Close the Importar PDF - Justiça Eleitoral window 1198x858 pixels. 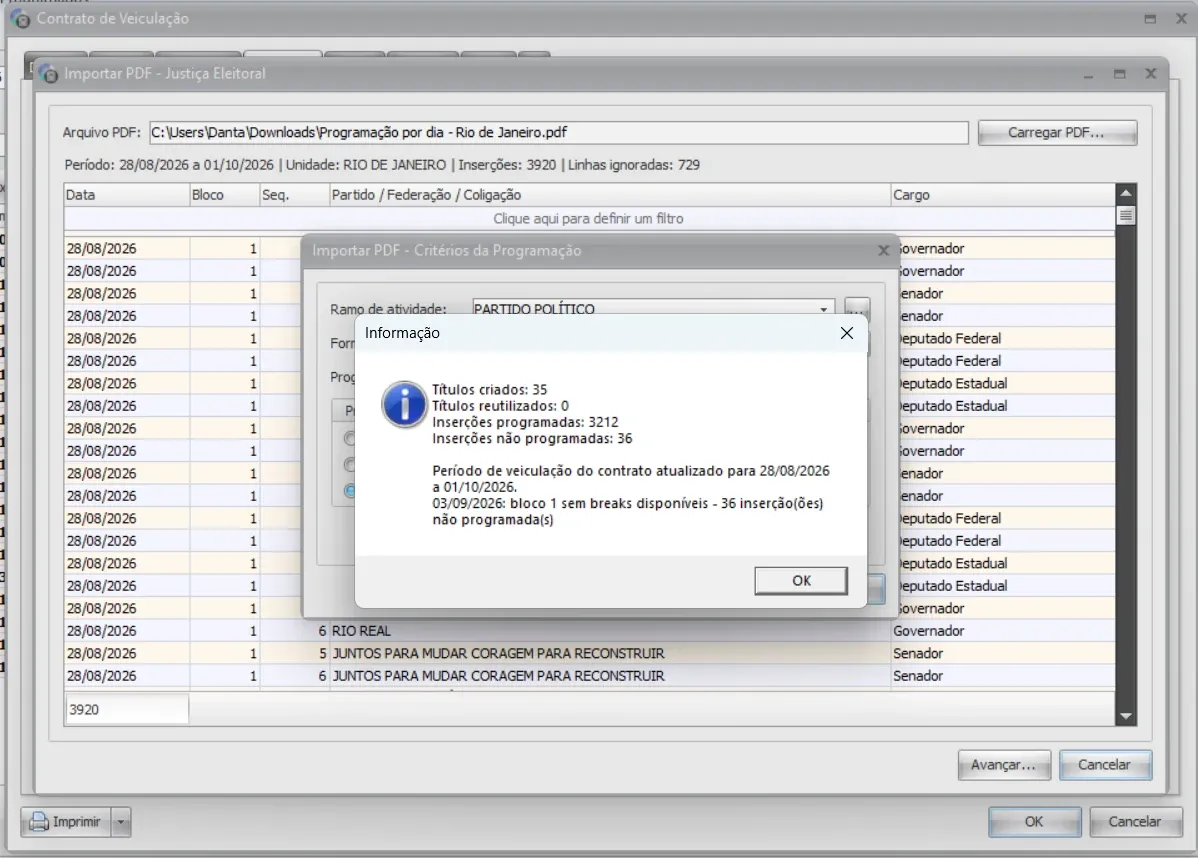click(1151, 74)
